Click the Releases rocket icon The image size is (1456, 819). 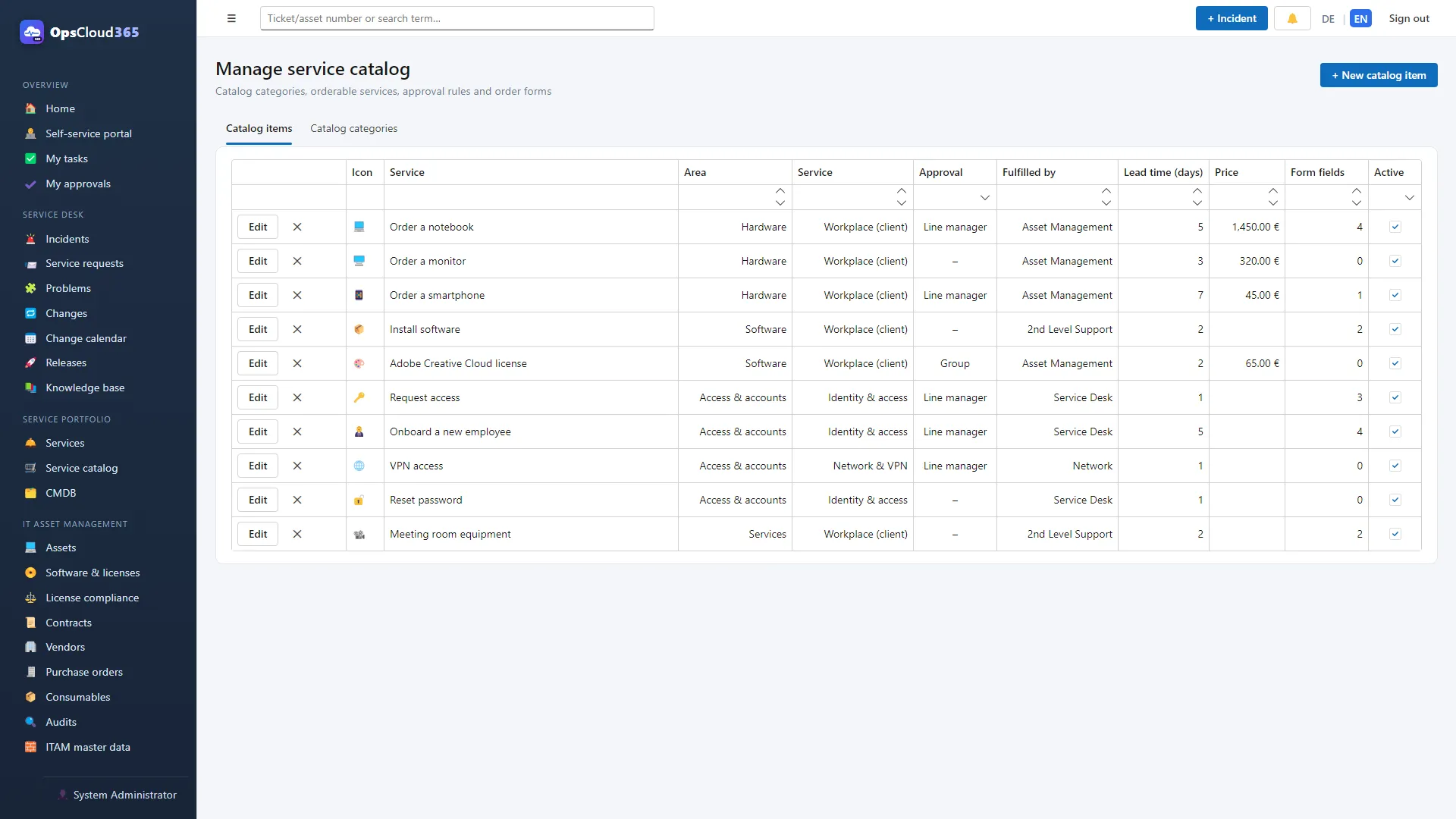pos(30,362)
